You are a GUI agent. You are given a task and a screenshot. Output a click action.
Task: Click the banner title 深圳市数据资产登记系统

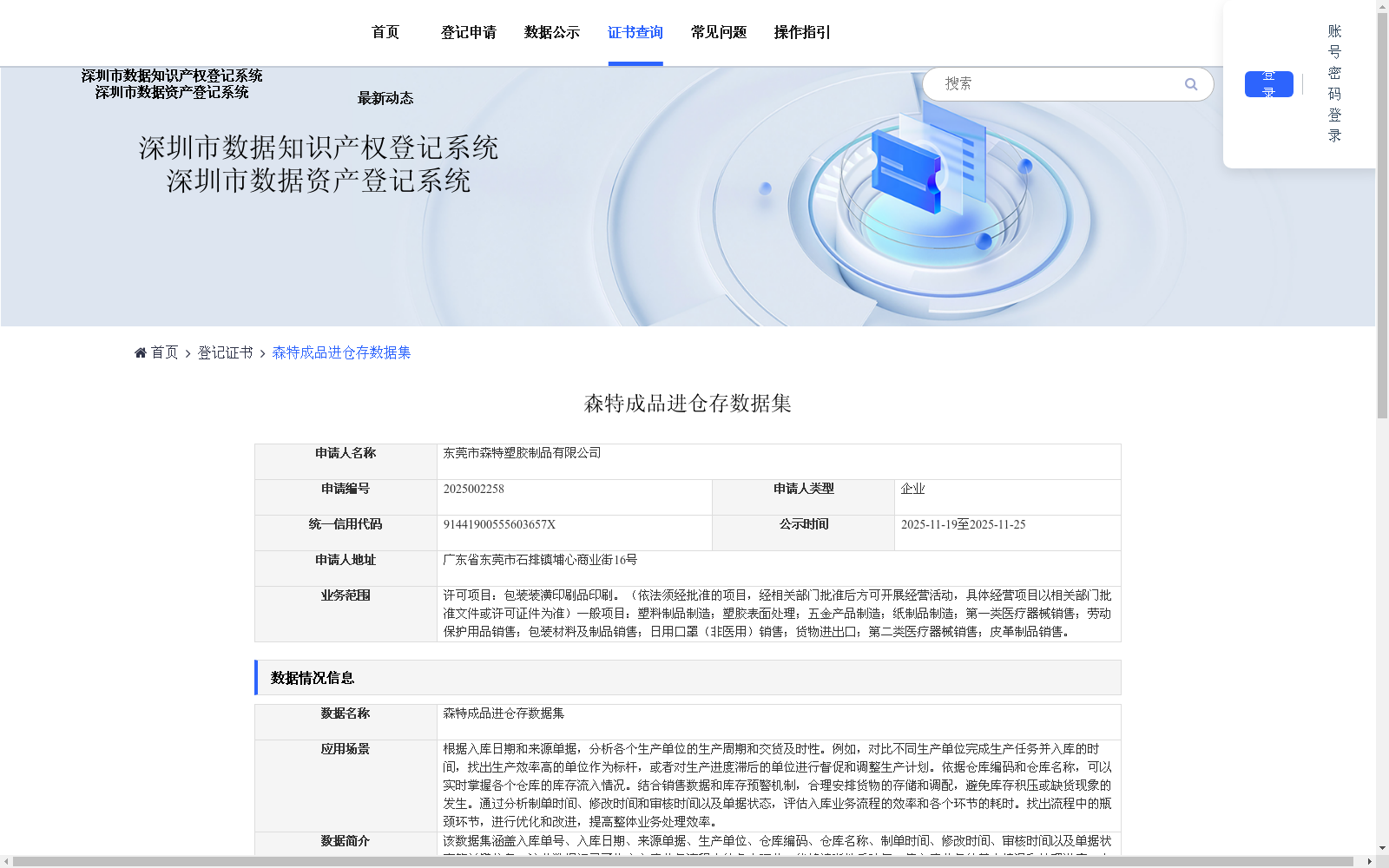point(319,181)
